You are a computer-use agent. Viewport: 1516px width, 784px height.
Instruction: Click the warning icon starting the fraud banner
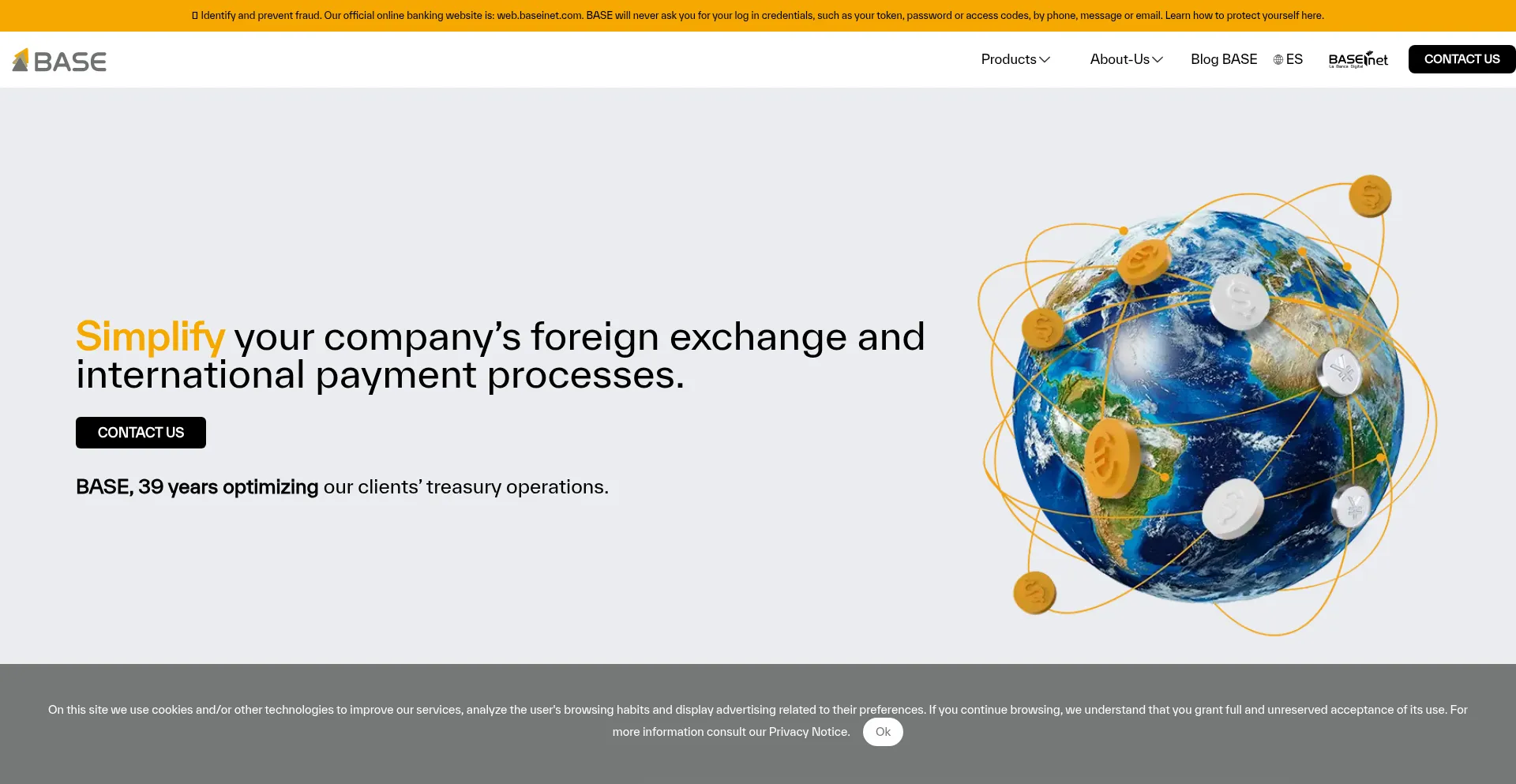[x=195, y=16]
